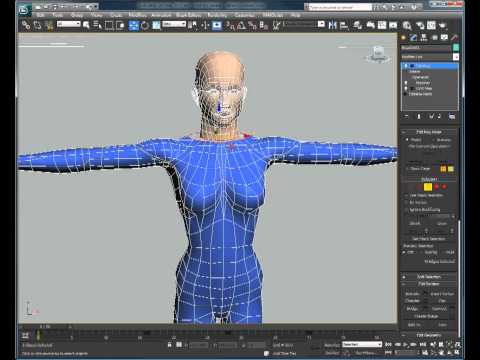Click the Connect edges button

(439, 309)
